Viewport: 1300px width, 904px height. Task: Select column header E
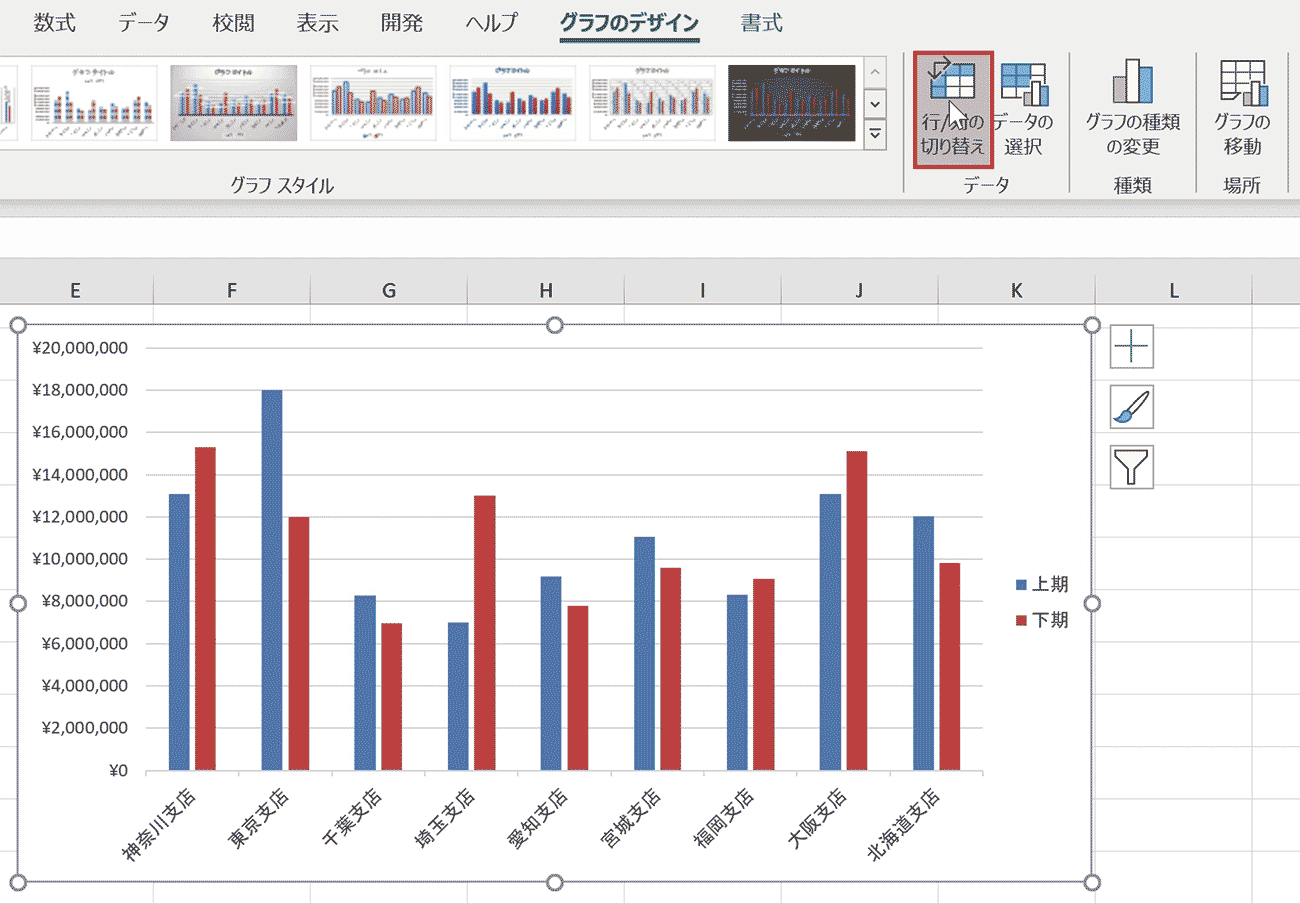75,290
